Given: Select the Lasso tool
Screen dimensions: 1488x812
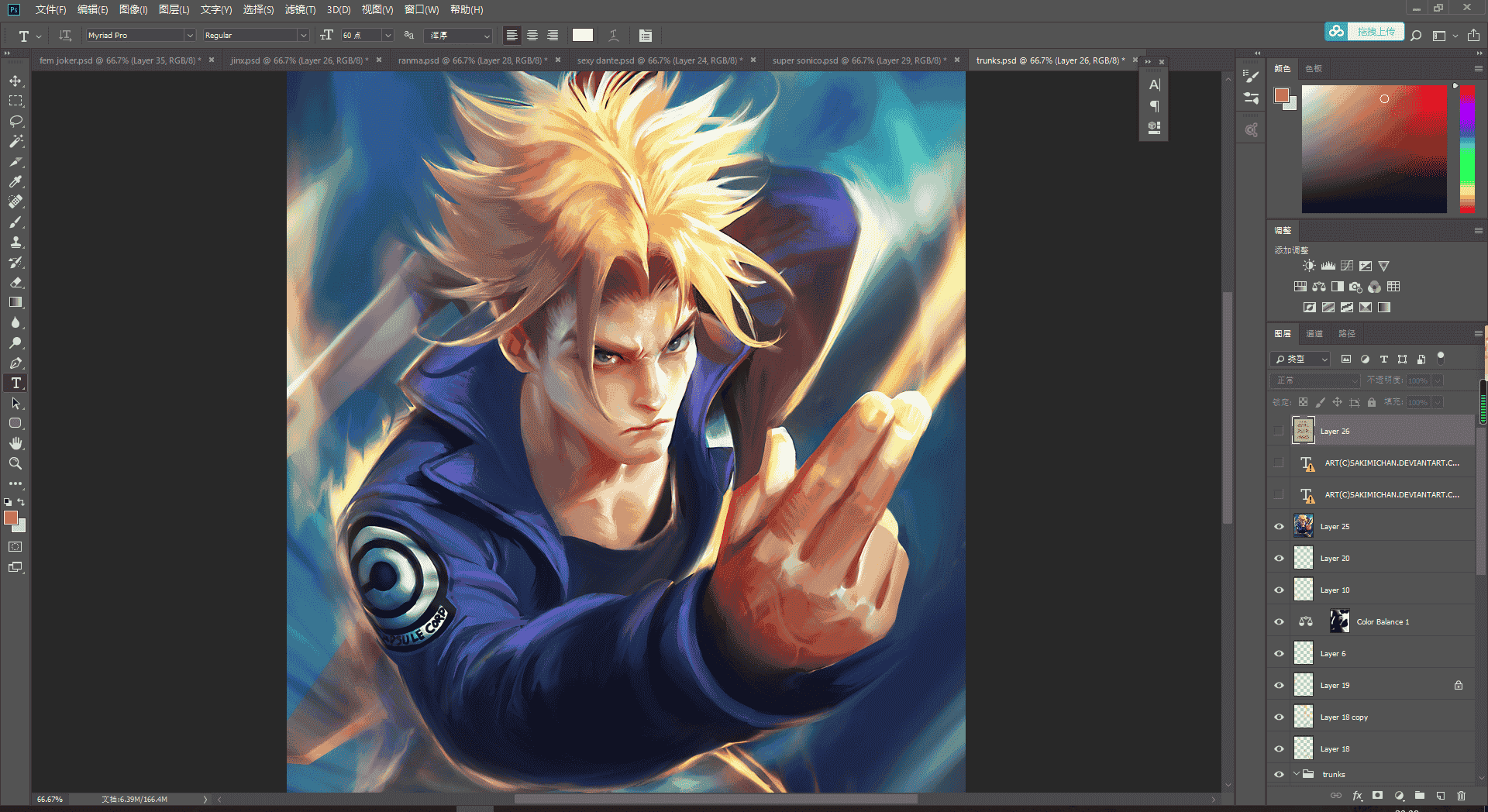Looking at the screenshot, I should (15, 121).
